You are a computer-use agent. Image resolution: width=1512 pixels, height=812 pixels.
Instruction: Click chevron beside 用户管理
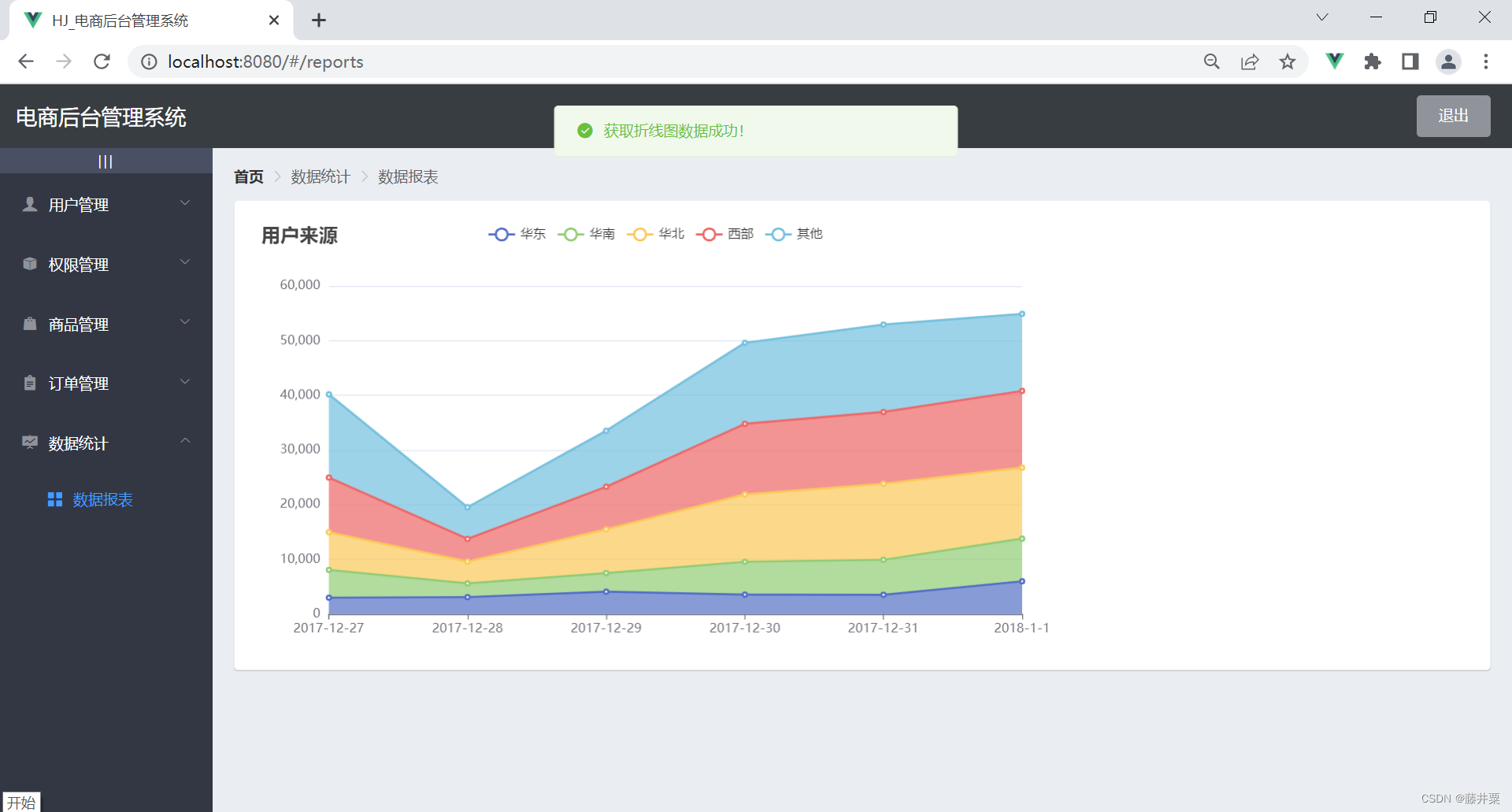tap(185, 203)
